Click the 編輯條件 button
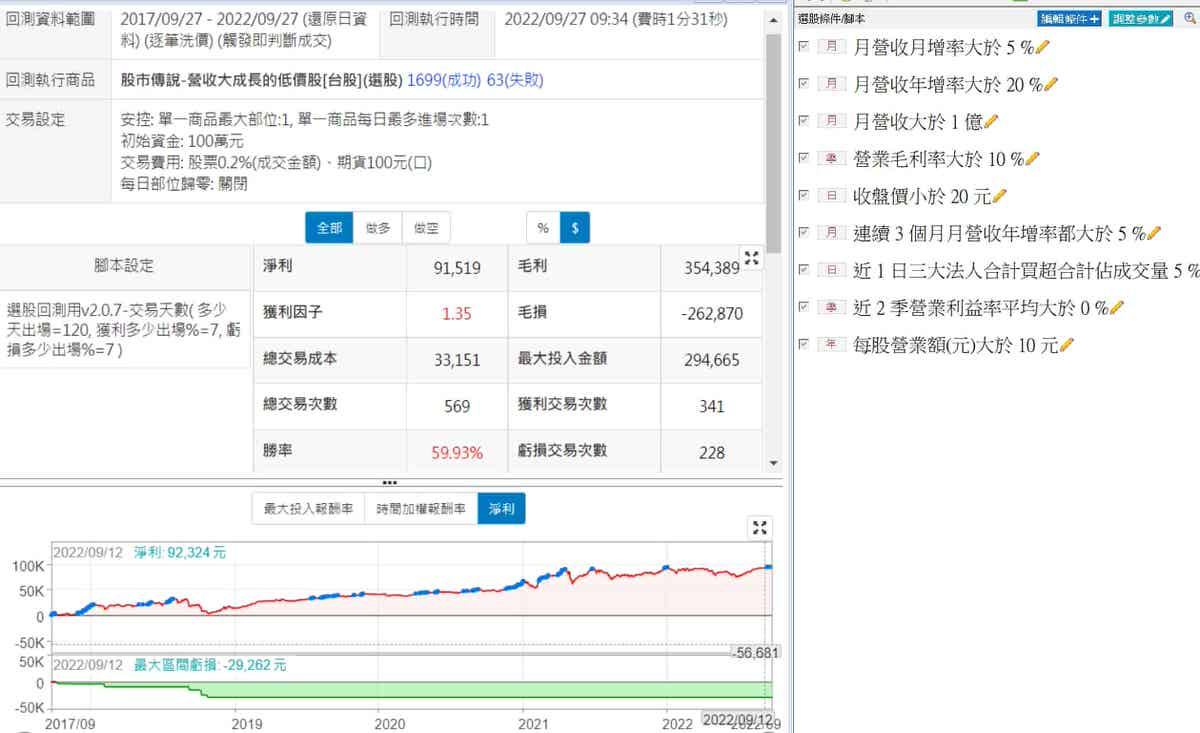This screenshot has height=733, width=1200. point(1070,18)
